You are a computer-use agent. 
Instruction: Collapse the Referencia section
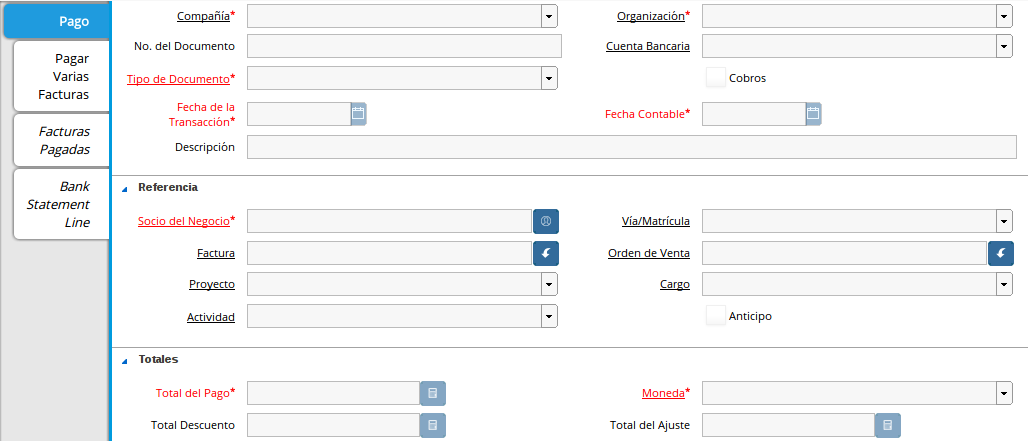(125, 188)
